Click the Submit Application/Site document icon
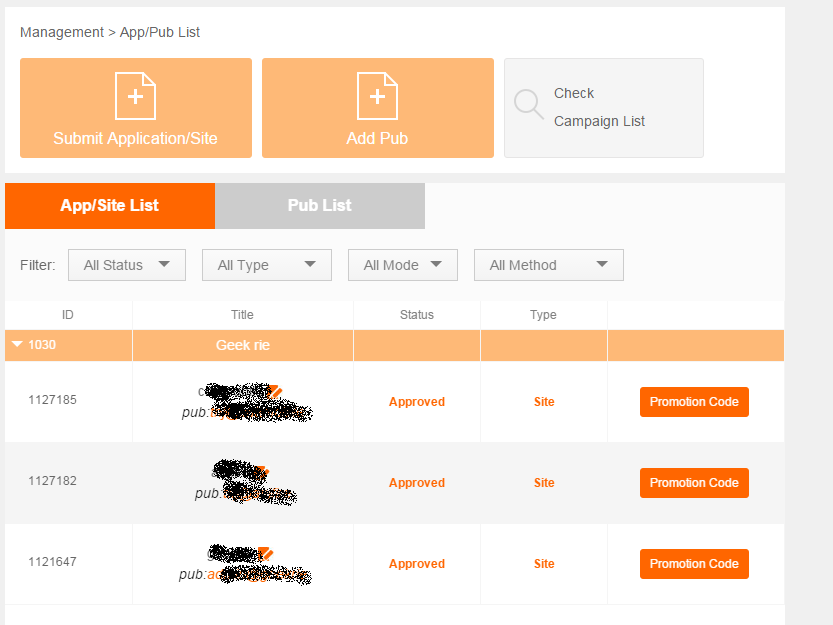833x625 pixels. point(135,96)
